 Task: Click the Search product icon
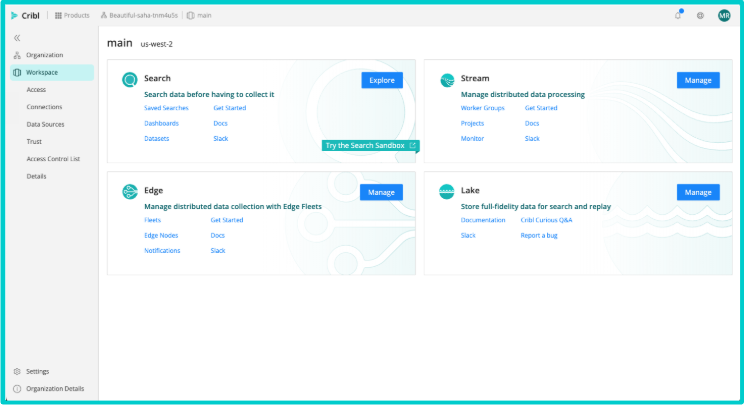(x=129, y=80)
